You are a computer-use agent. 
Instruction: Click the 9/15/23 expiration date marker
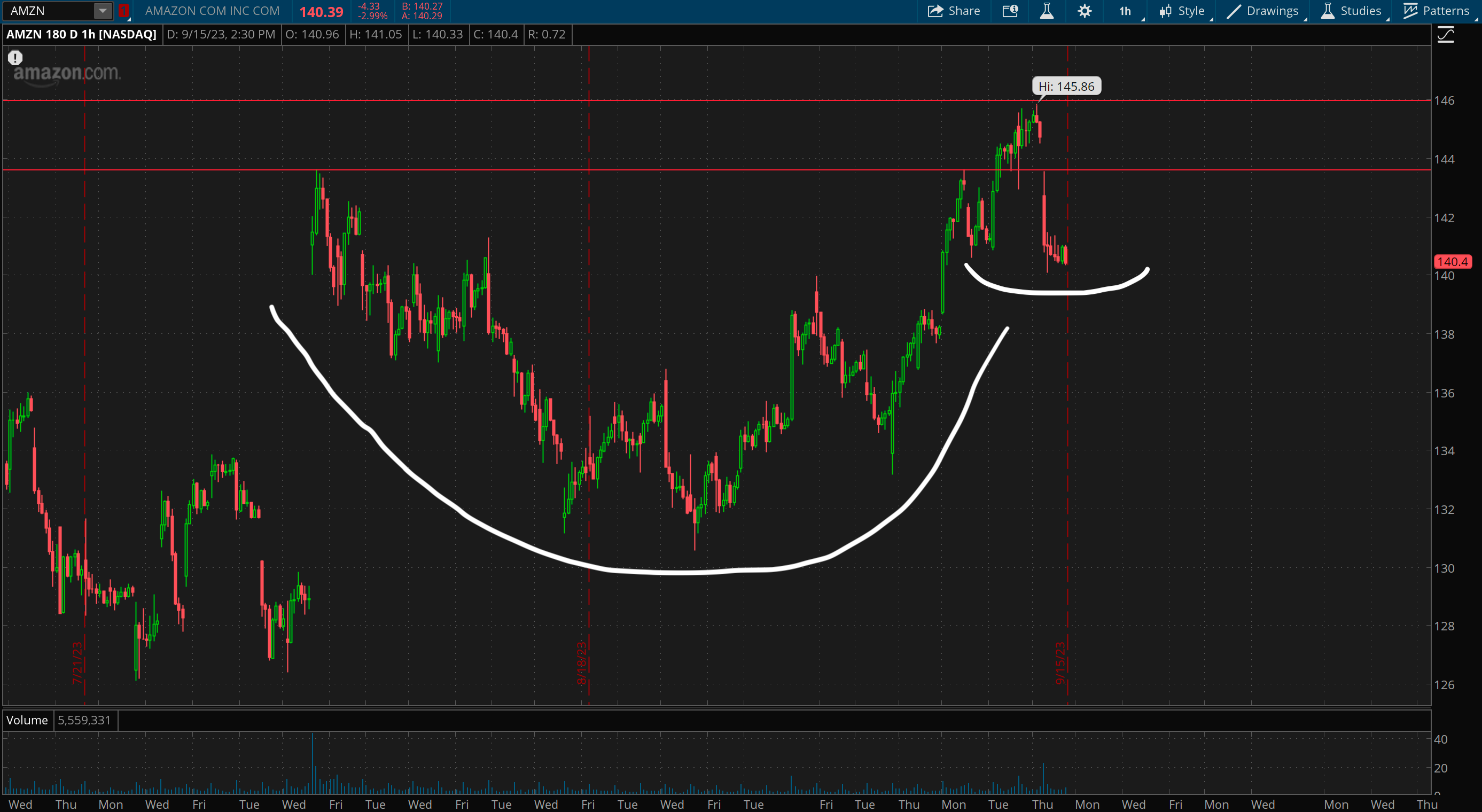[1060, 663]
